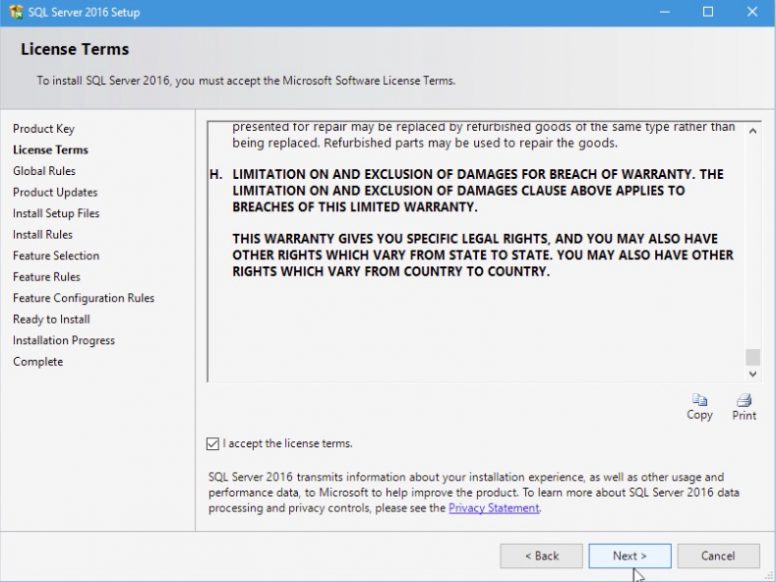Click the section H limitation heading text
Screen dimensions: 776x582
[x=478, y=191]
